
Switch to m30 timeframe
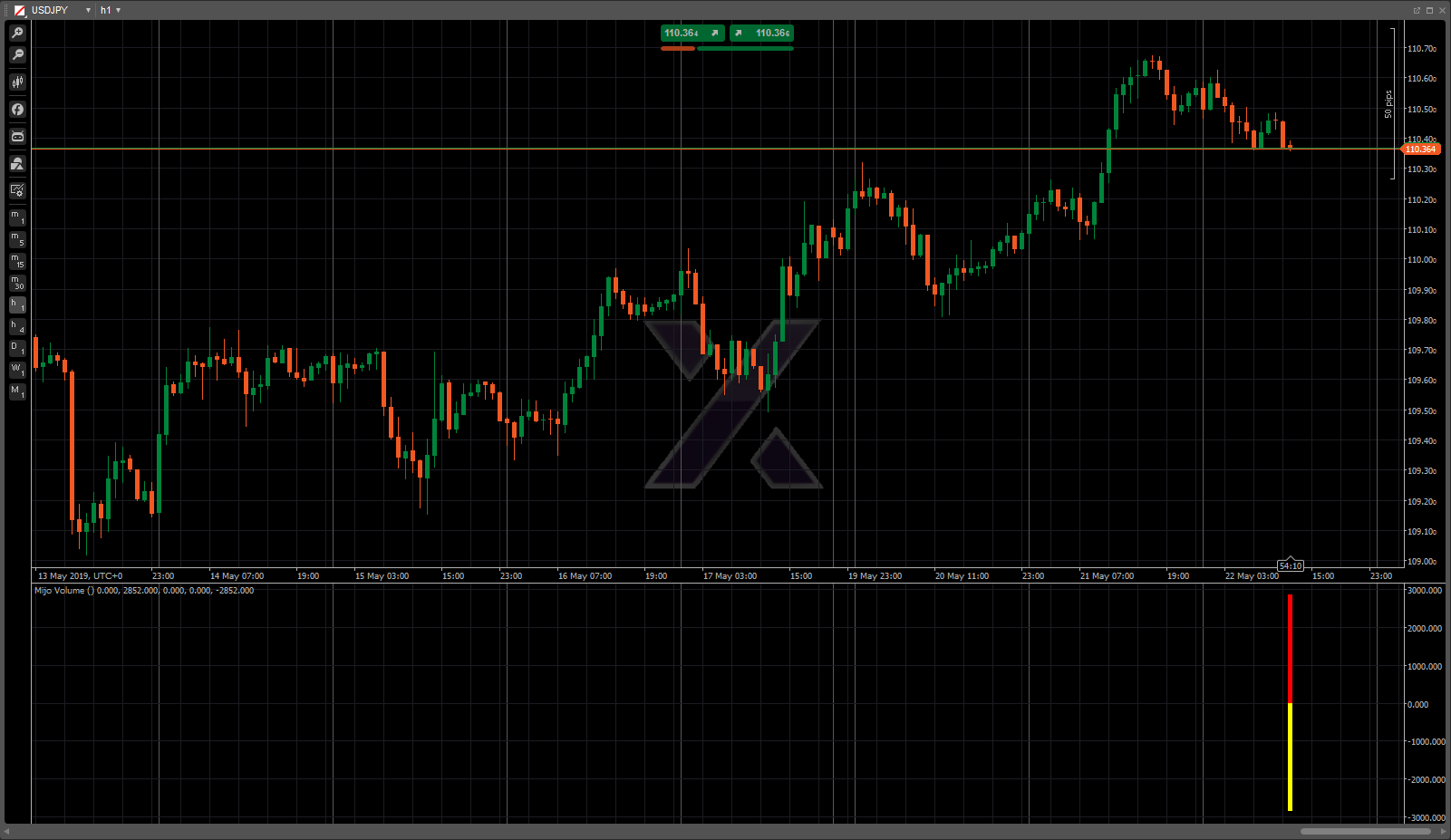pyautogui.click(x=17, y=283)
